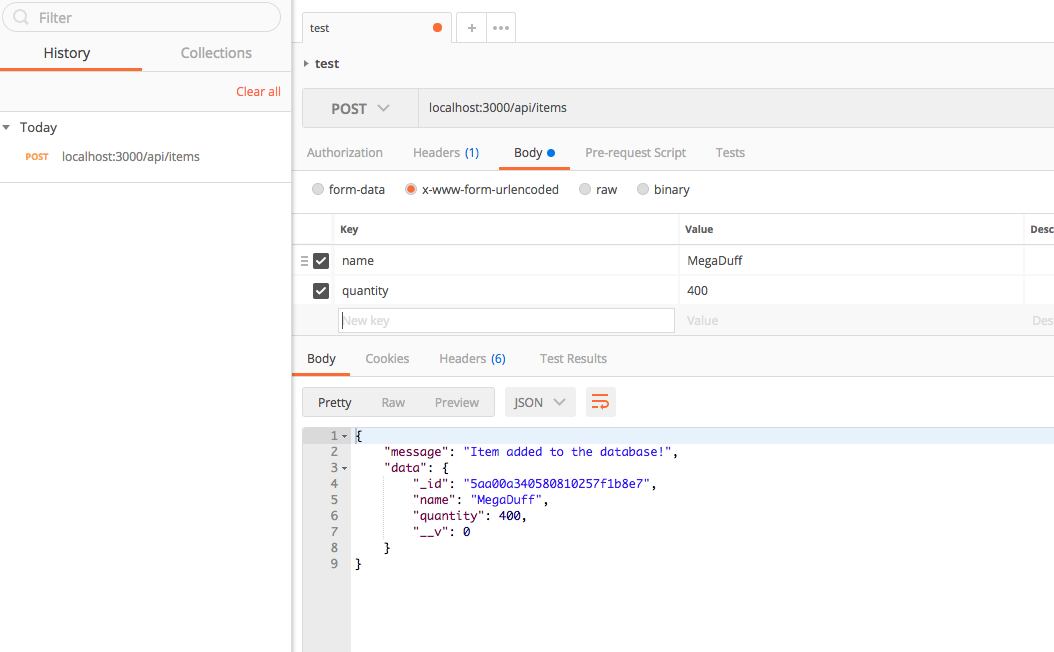Open the POST method dropdown
Viewport: 1054px width, 652px height.
[x=360, y=108]
